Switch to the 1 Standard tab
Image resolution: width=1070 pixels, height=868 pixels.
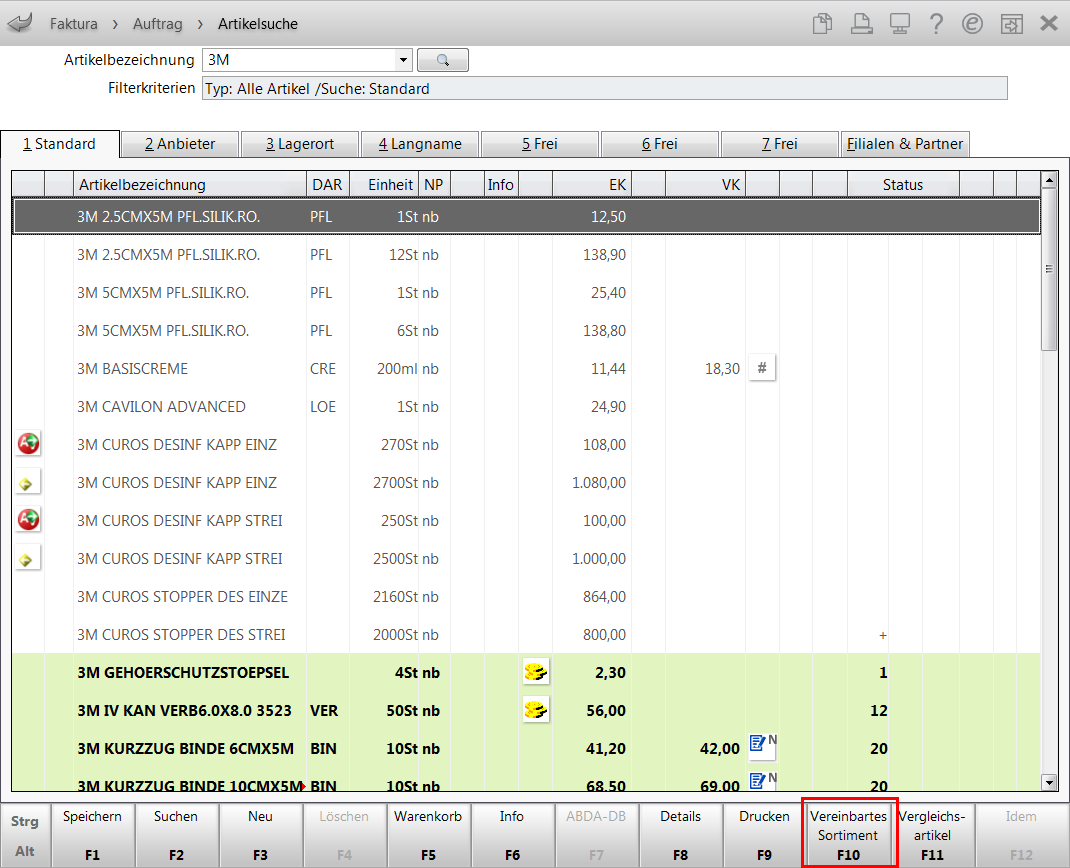coord(59,144)
